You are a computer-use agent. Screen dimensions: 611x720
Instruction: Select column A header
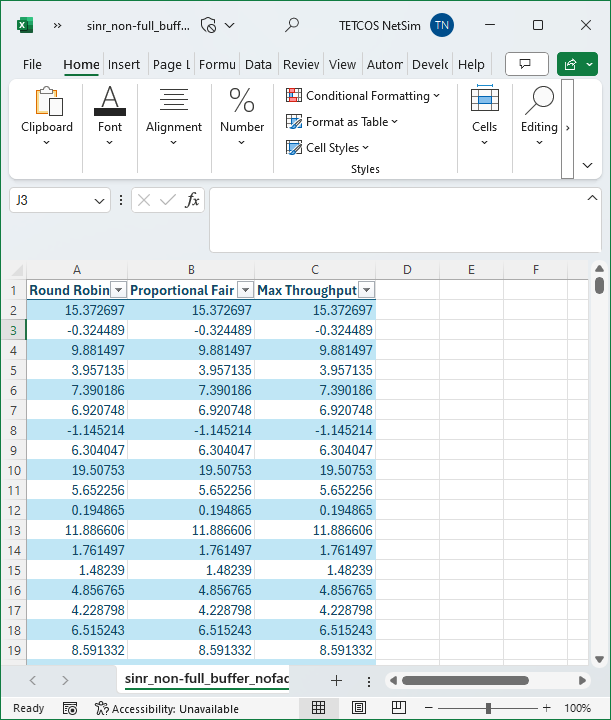(77, 270)
